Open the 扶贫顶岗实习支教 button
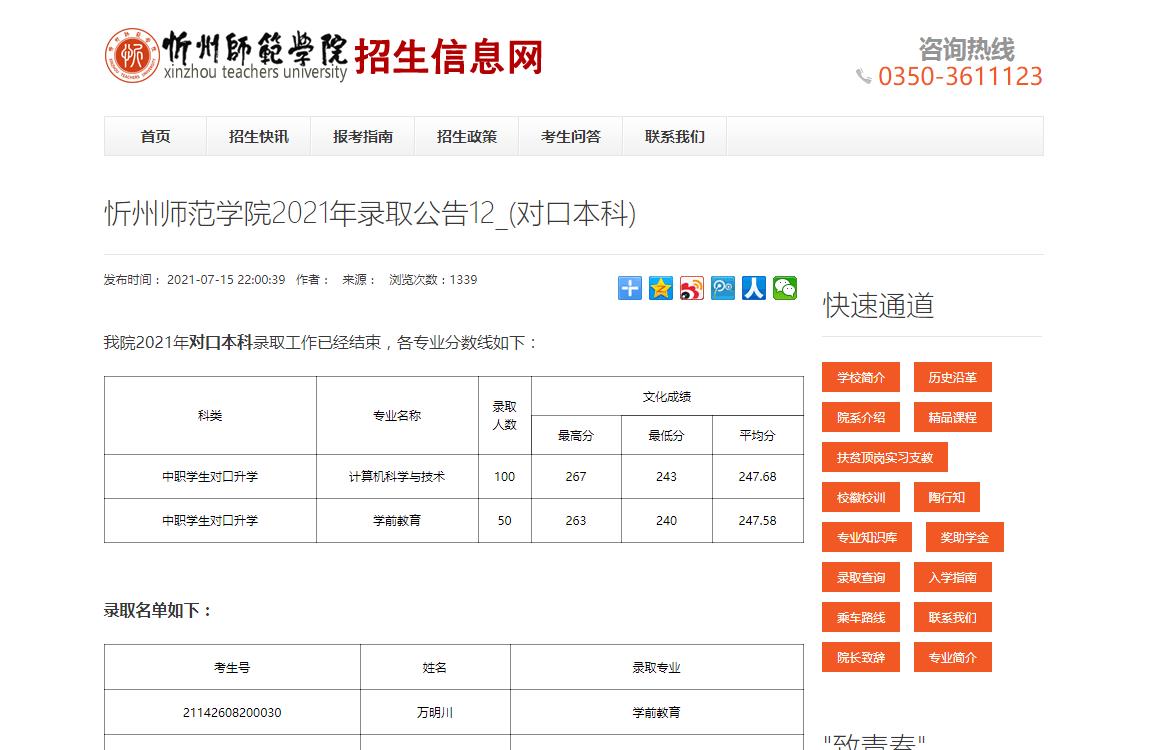 (884, 458)
